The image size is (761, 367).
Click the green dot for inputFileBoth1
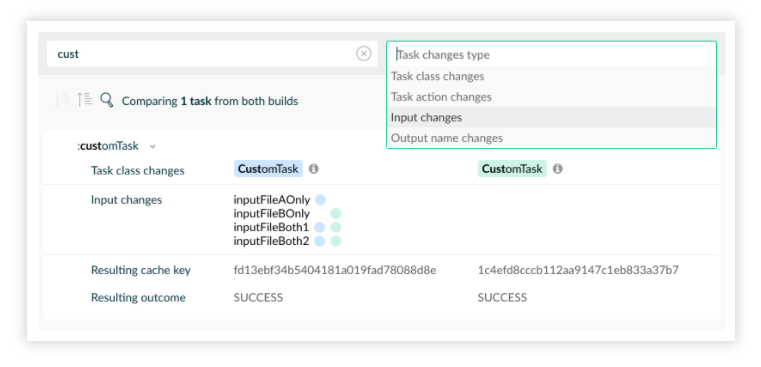pyautogui.click(x=336, y=227)
